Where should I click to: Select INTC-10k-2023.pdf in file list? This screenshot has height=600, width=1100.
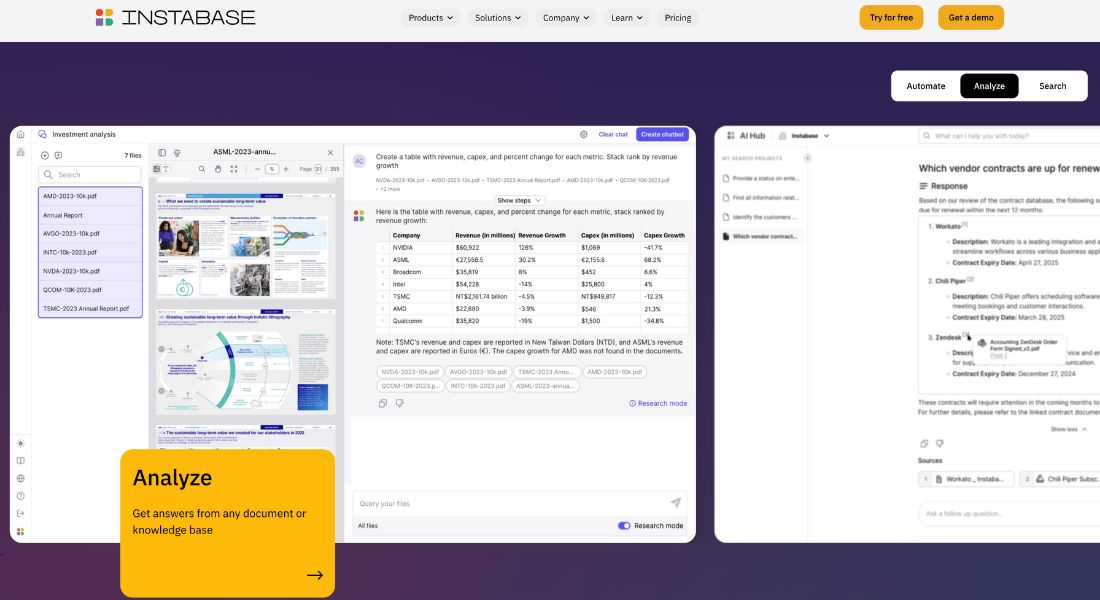[90, 252]
